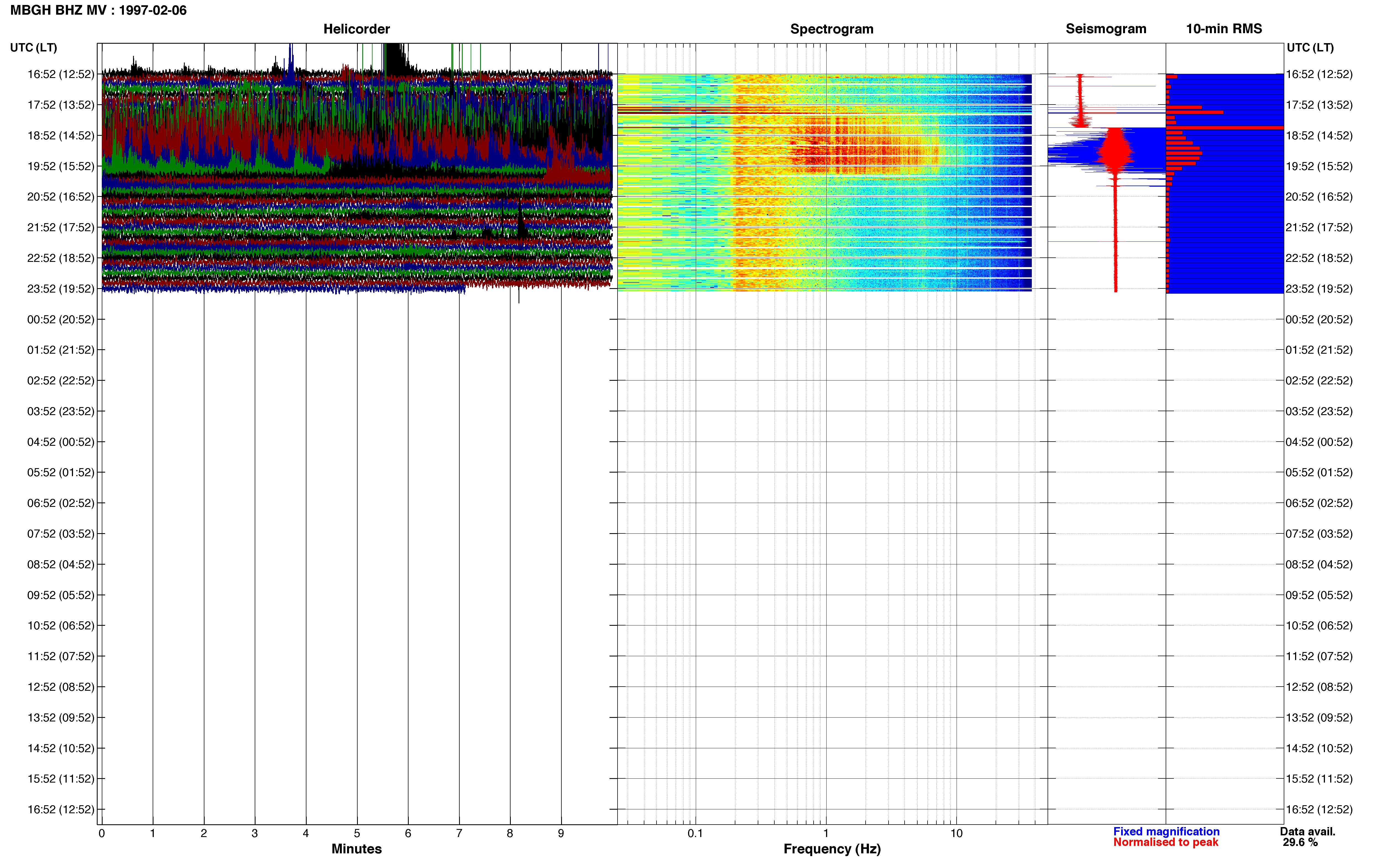Screen dimensions: 1388x868
Task: Click the 'Fixed magnification' blue legend text
Action: (x=1166, y=831)
